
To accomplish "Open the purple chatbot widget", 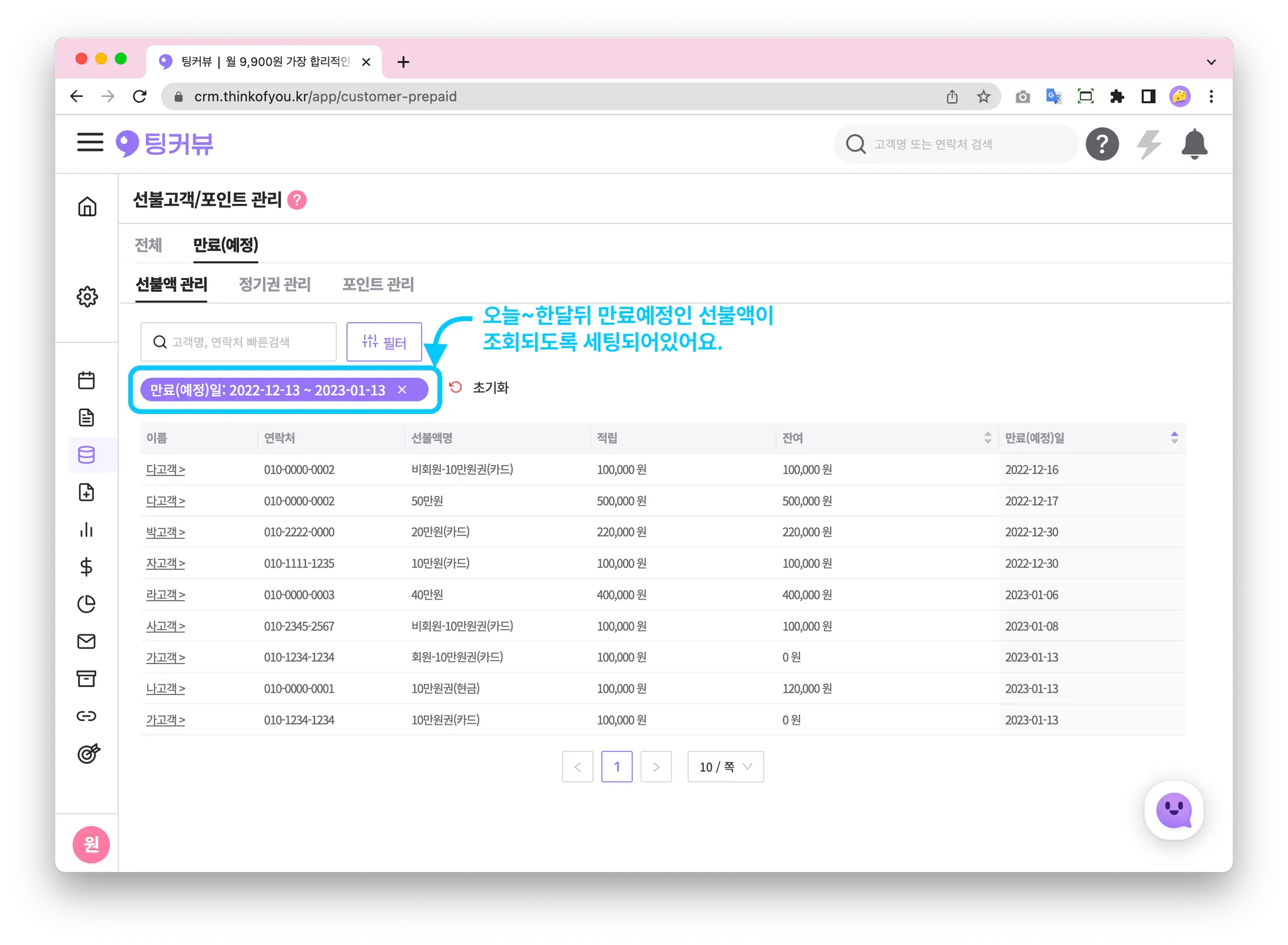I will 1173,810.
